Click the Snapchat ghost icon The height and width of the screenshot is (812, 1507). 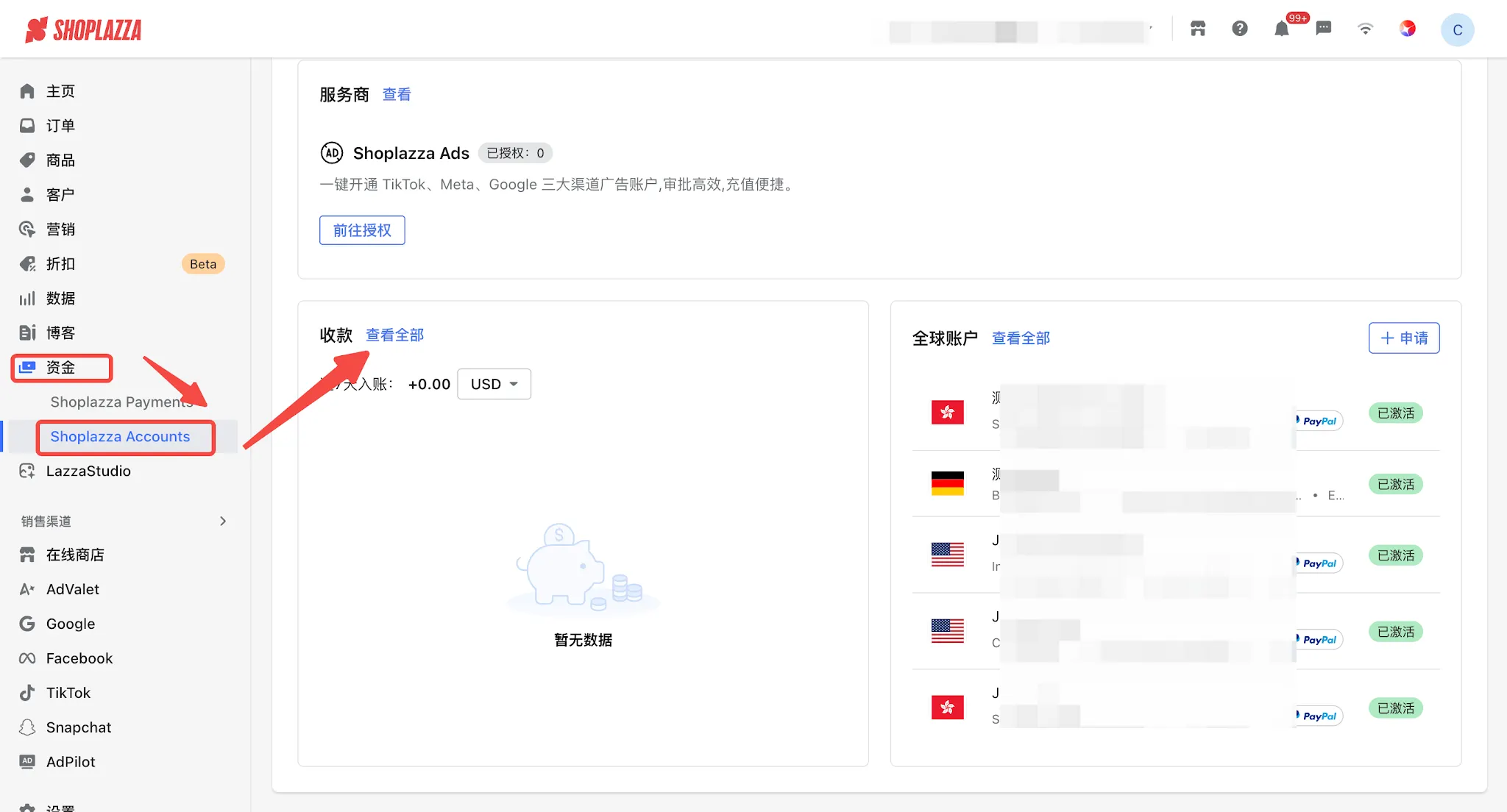(x=27, y=727)
